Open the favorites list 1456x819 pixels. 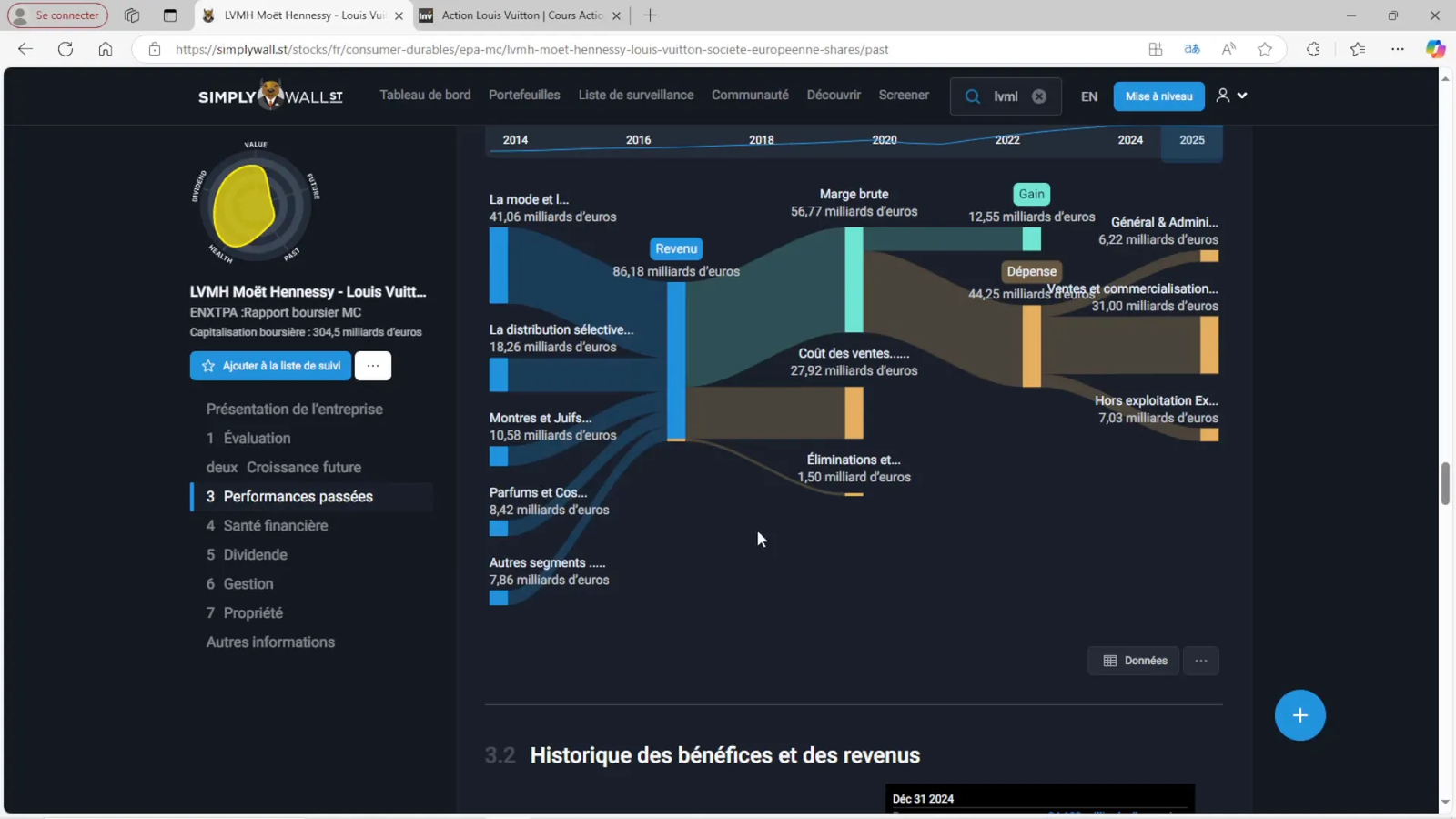(1358, 49)
